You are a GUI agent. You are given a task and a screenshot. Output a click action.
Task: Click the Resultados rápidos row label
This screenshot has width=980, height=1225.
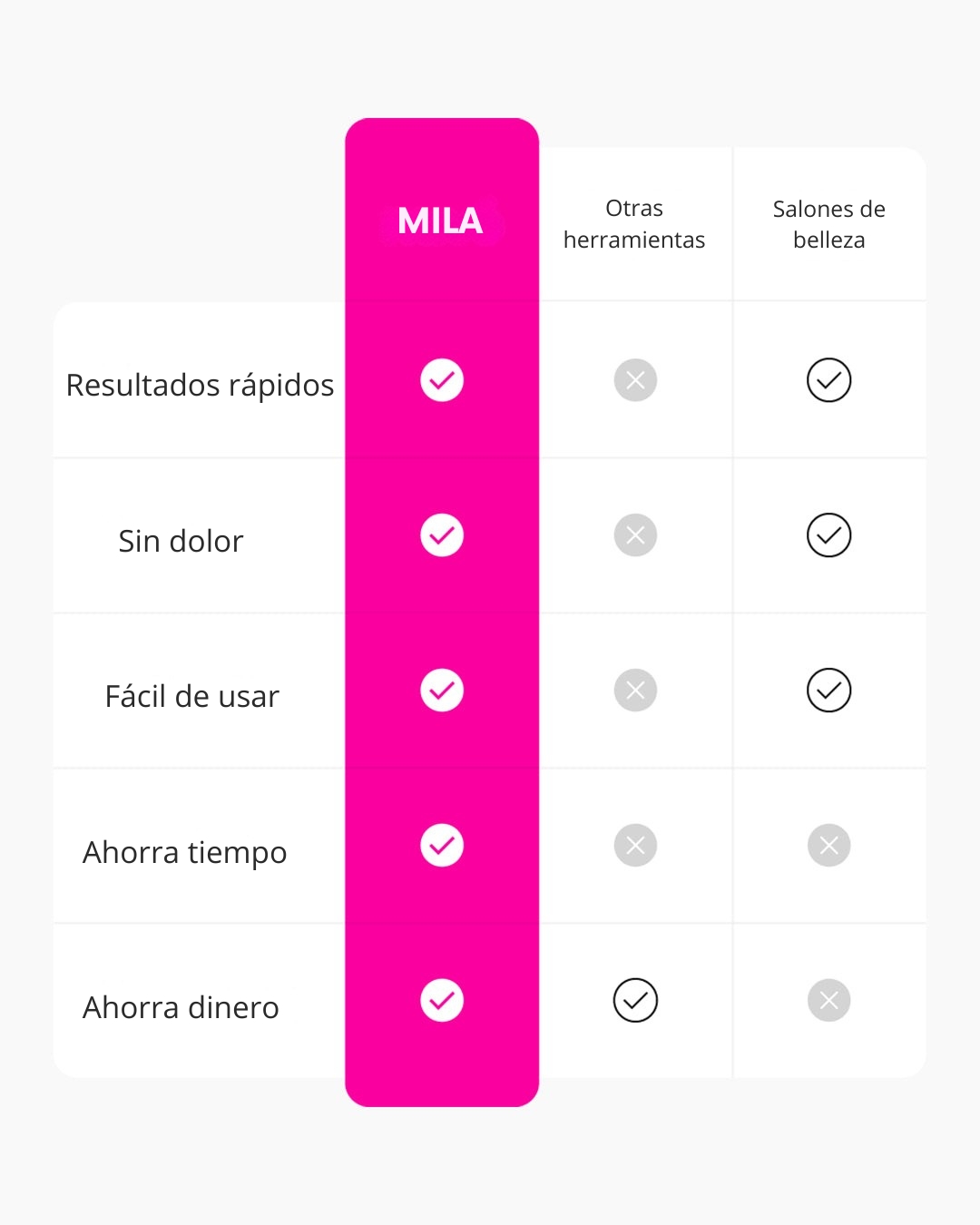(200, 386)
